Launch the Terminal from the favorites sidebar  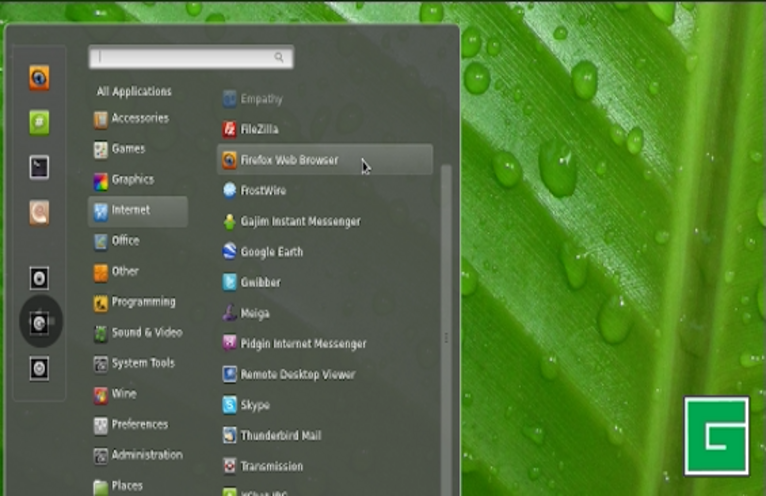39,167
